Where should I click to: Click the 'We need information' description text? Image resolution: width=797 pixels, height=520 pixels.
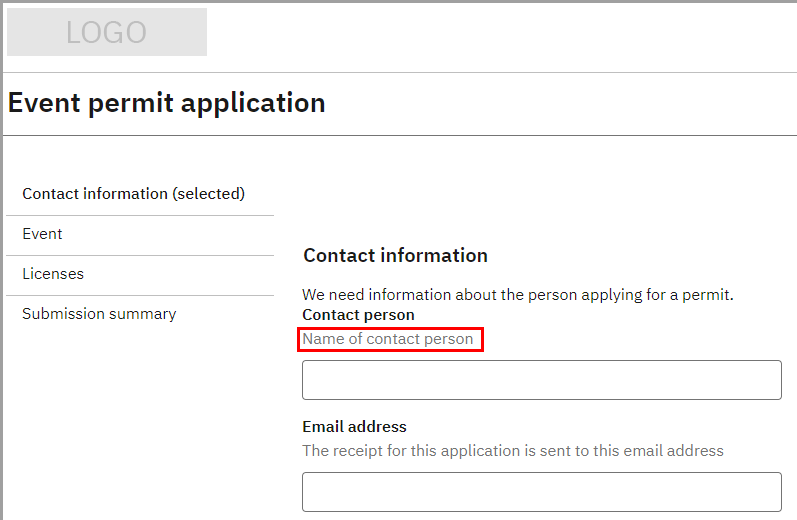pos(518,295)
